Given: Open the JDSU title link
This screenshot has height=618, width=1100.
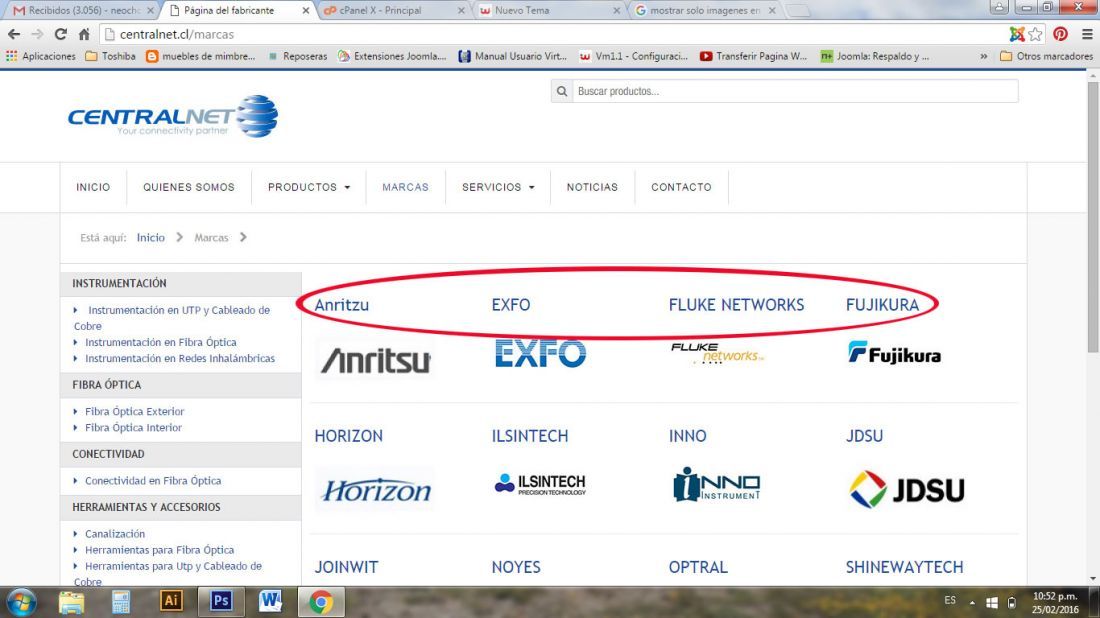Looking at the screenshot, I should point(864,436).
